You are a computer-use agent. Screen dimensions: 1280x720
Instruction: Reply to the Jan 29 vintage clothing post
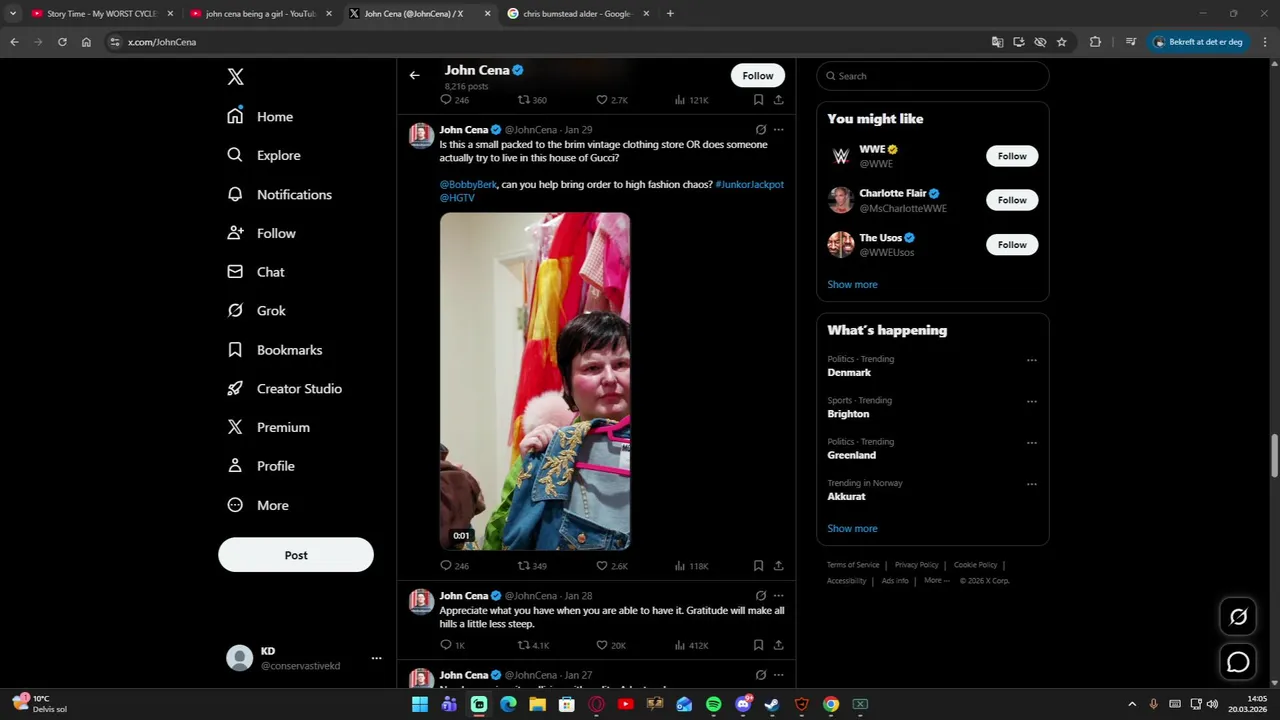pyautogui.click(x=454, y=566)
